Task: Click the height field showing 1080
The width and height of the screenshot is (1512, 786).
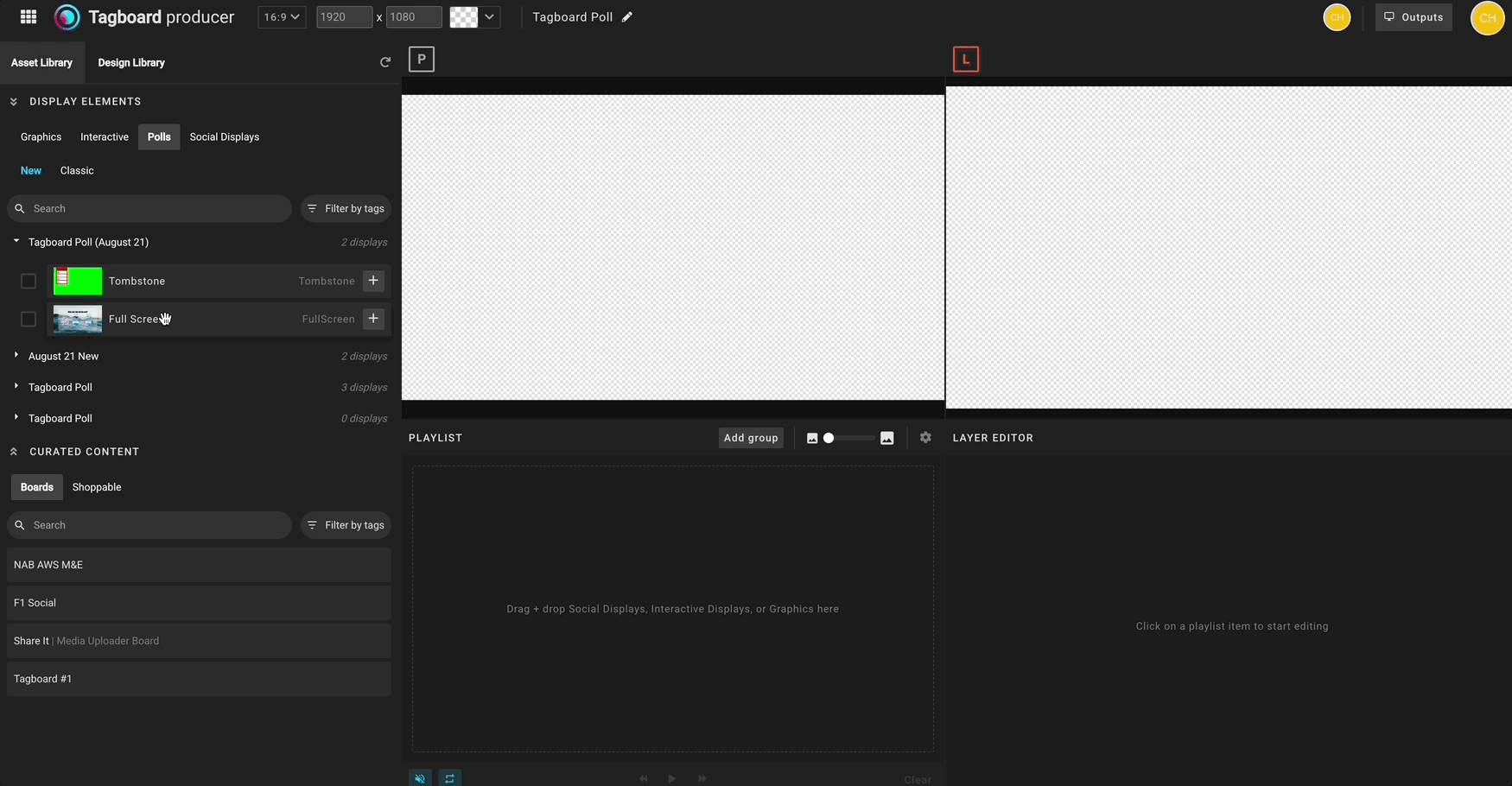Action: click(413, 17)
